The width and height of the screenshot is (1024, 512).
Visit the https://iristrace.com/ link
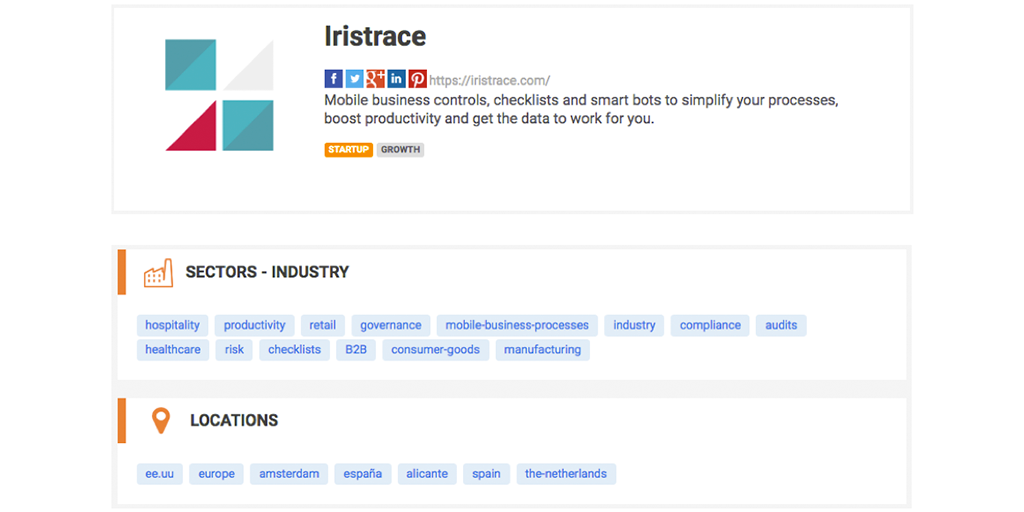490,80
